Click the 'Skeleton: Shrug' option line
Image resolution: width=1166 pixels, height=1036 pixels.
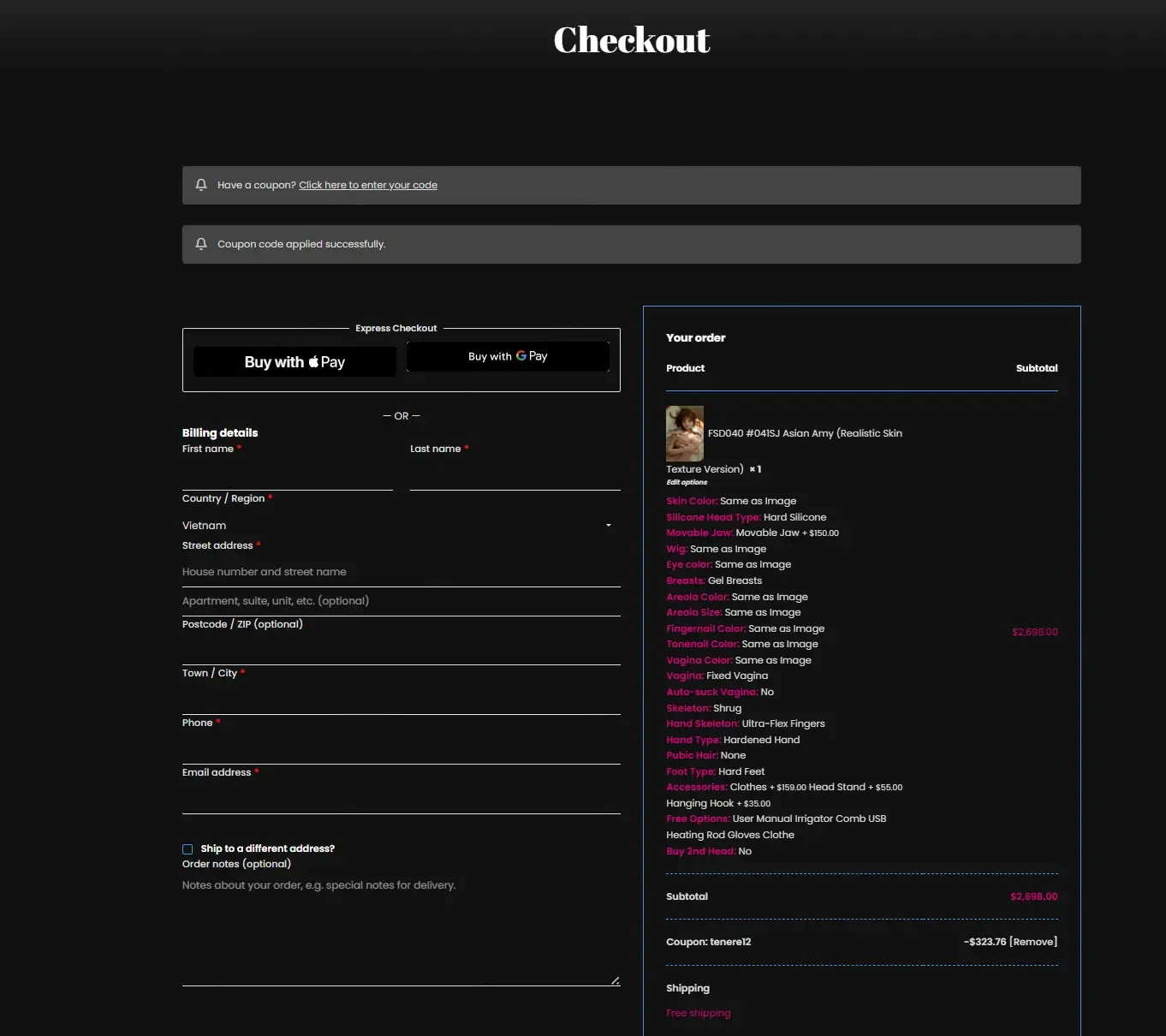click(x=704, y=708)
